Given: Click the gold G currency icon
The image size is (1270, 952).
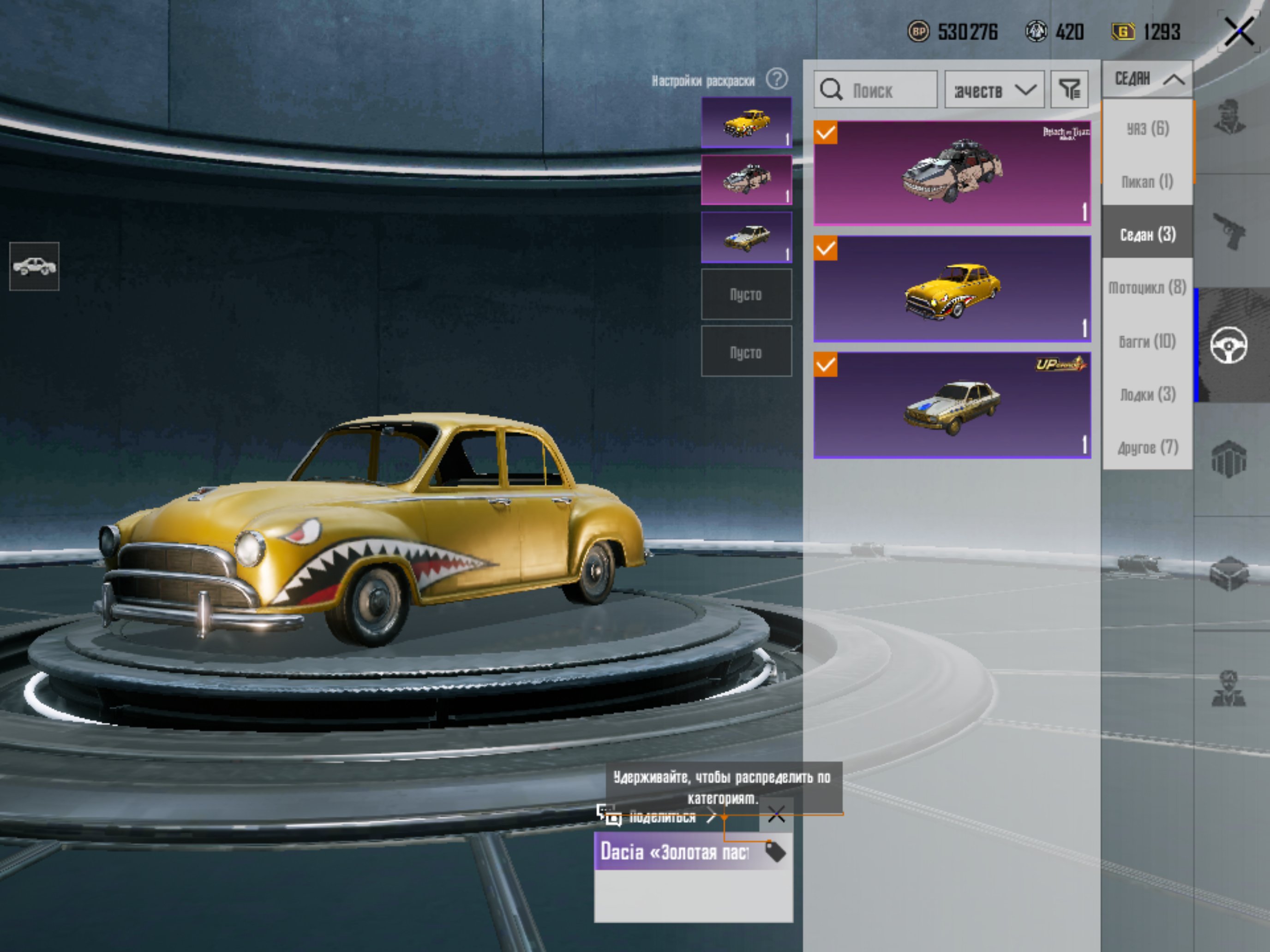Looking at the screenshot, I should tap(1123, 31).
